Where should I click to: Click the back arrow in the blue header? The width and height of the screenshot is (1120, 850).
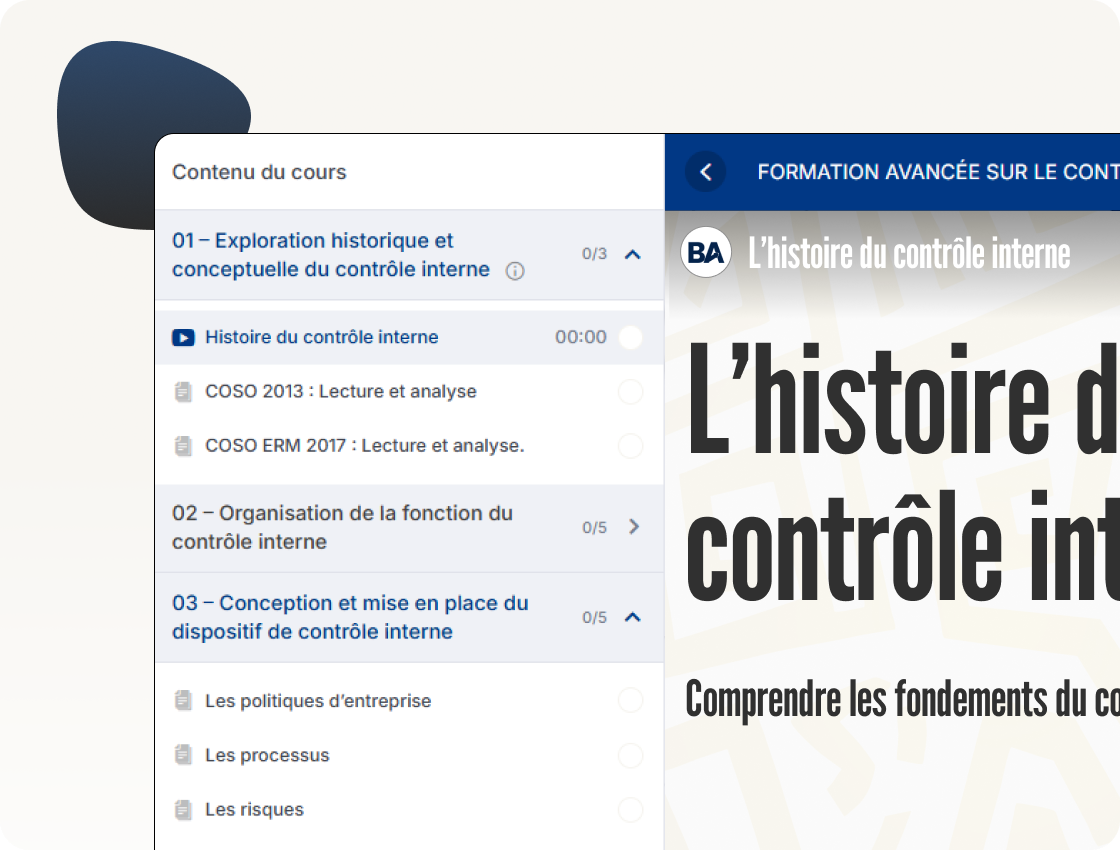705,172
